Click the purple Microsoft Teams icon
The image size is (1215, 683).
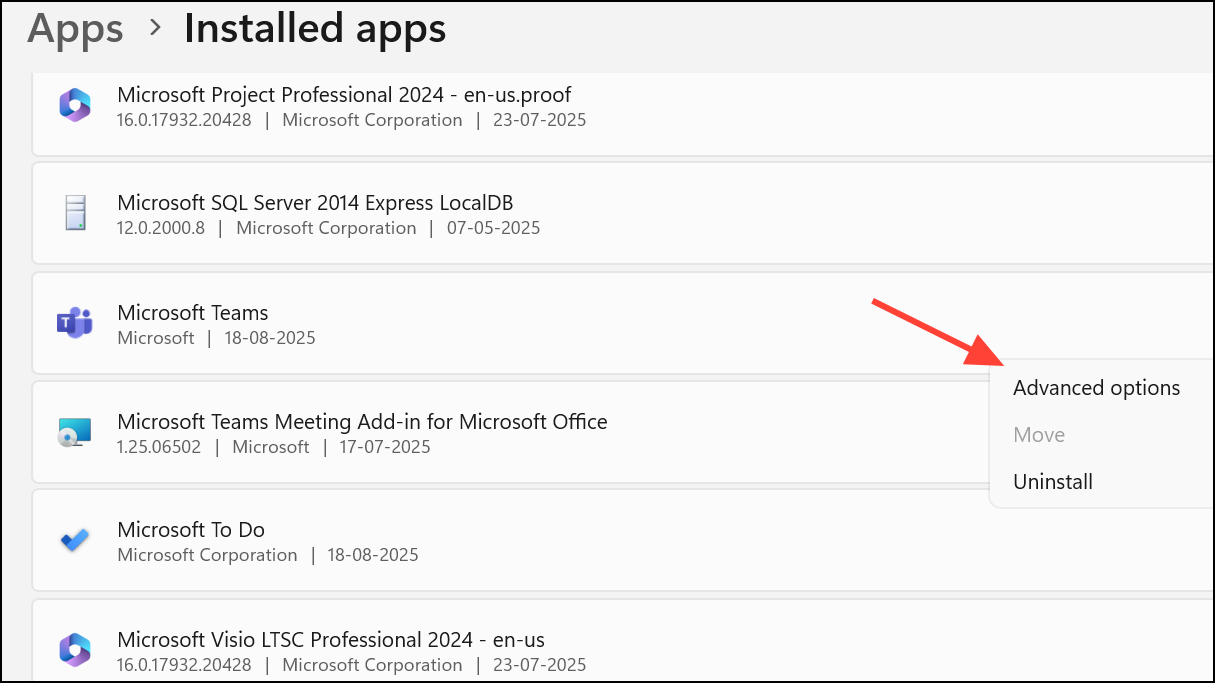(75, 323)
